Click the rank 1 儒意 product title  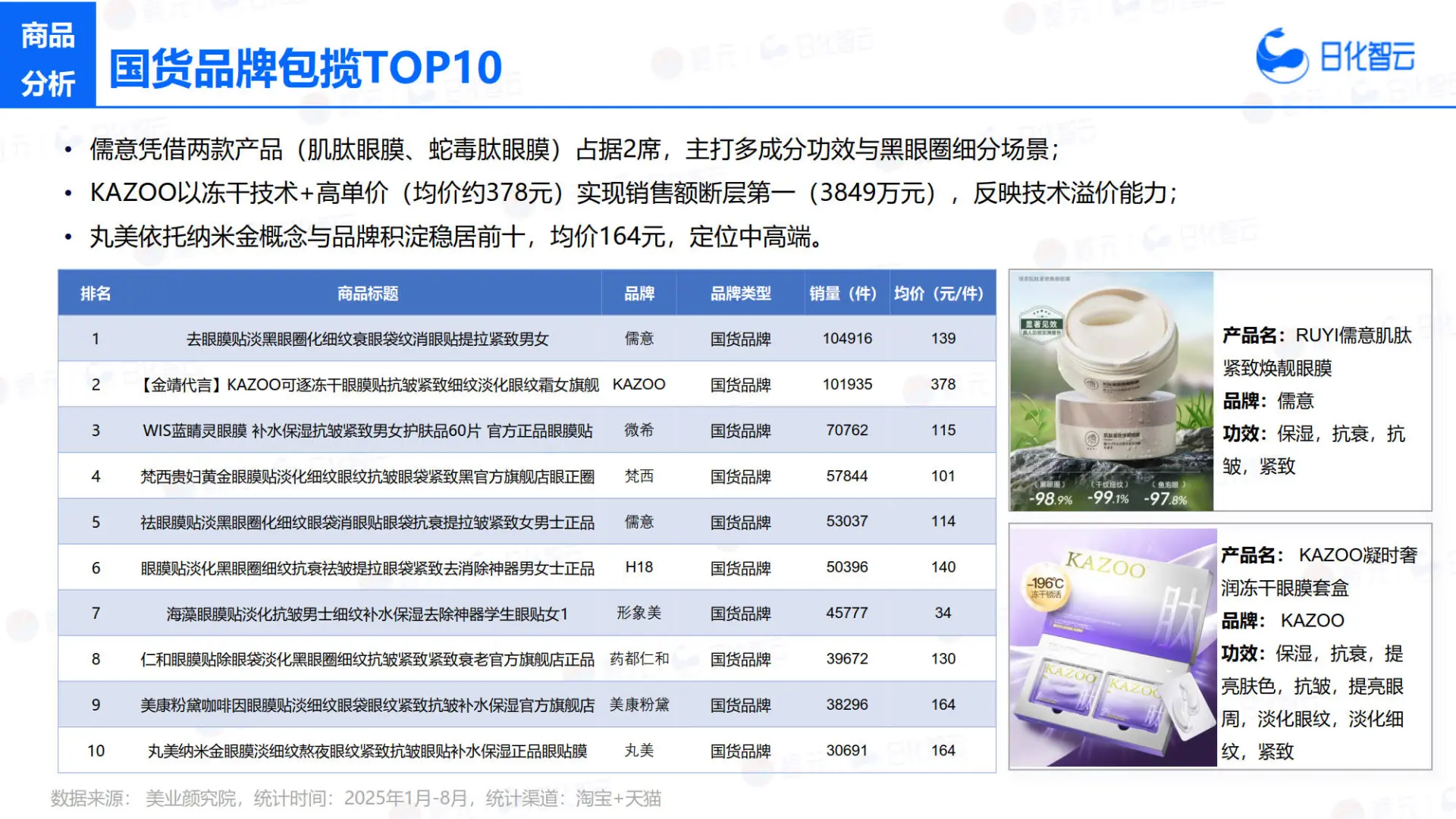coord(368,339)
